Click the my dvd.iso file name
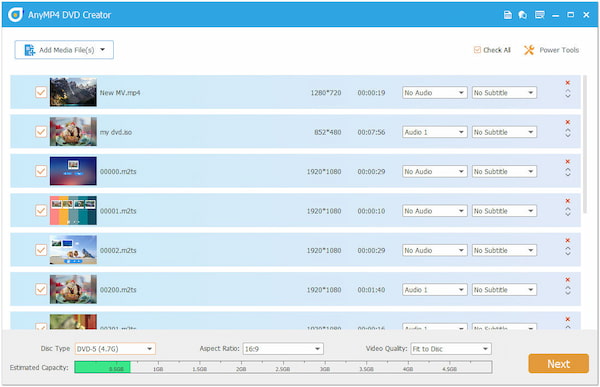Image resolution: width=600 pixels, height=387 pixels. click(x=116, y=132)
